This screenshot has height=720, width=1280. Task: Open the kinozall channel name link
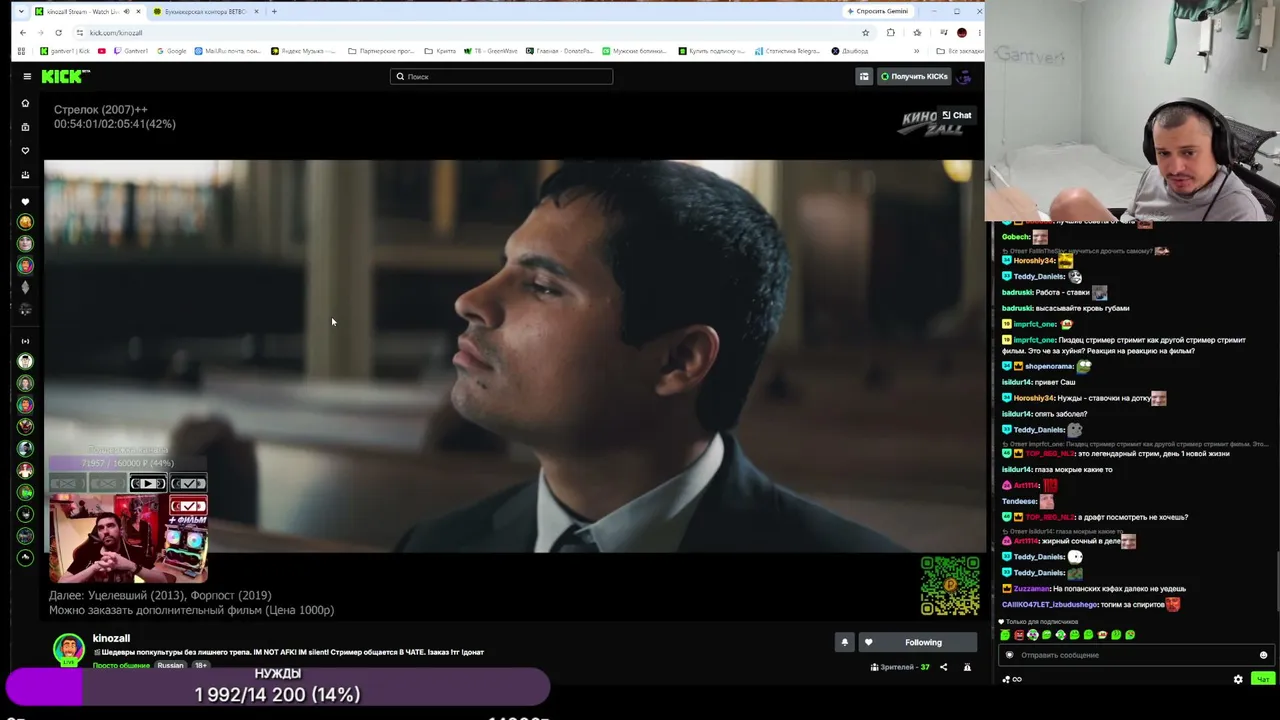point(111,638)
